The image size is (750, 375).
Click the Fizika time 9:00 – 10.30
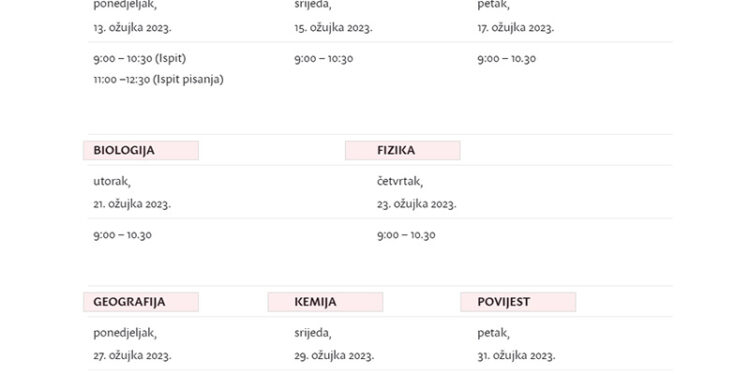406,235
